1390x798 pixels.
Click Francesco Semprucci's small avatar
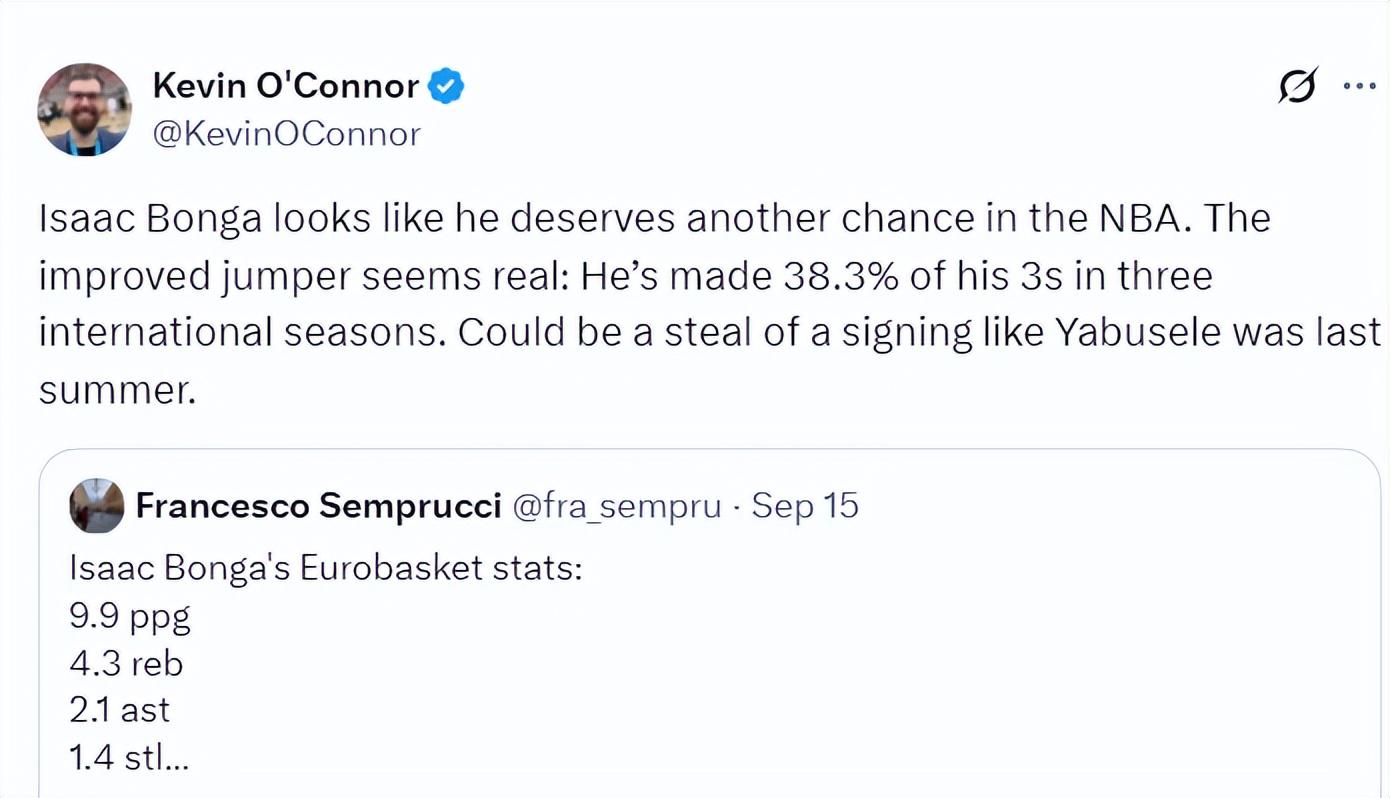coord(97,506)
